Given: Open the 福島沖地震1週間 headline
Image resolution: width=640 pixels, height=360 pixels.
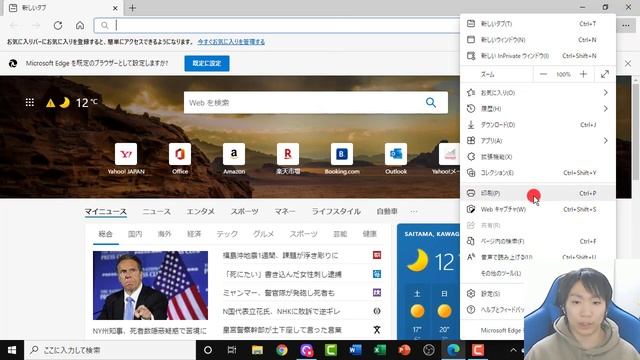Looking at the screenshot, I should [280, 256].
